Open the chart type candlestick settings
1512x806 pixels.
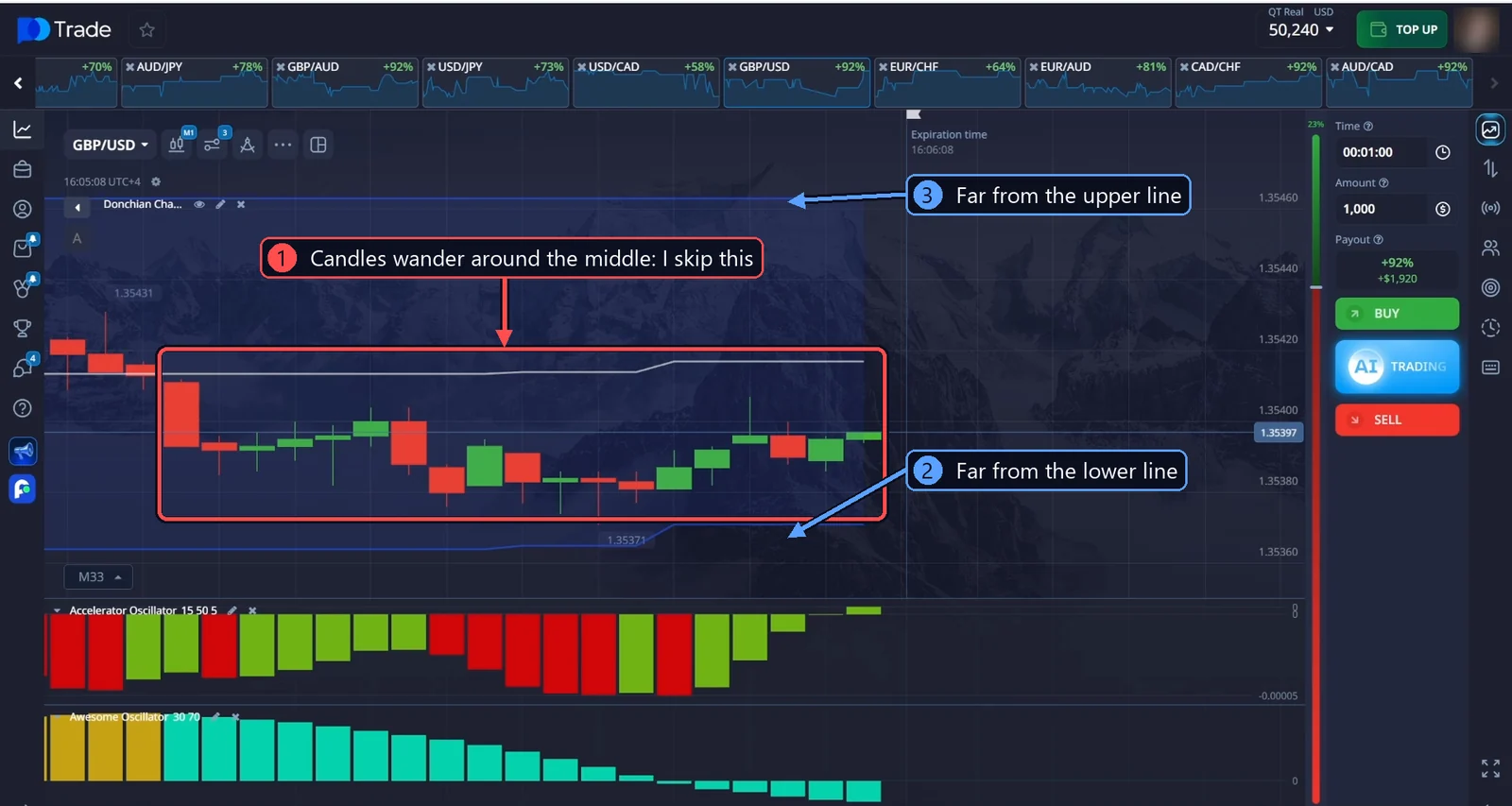pyautogui.click(x=177, y=145)
